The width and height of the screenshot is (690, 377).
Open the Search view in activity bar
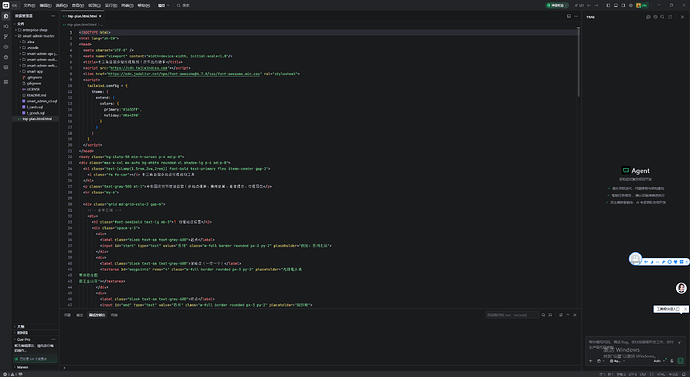pyautogui.click(x=6, y=26)
